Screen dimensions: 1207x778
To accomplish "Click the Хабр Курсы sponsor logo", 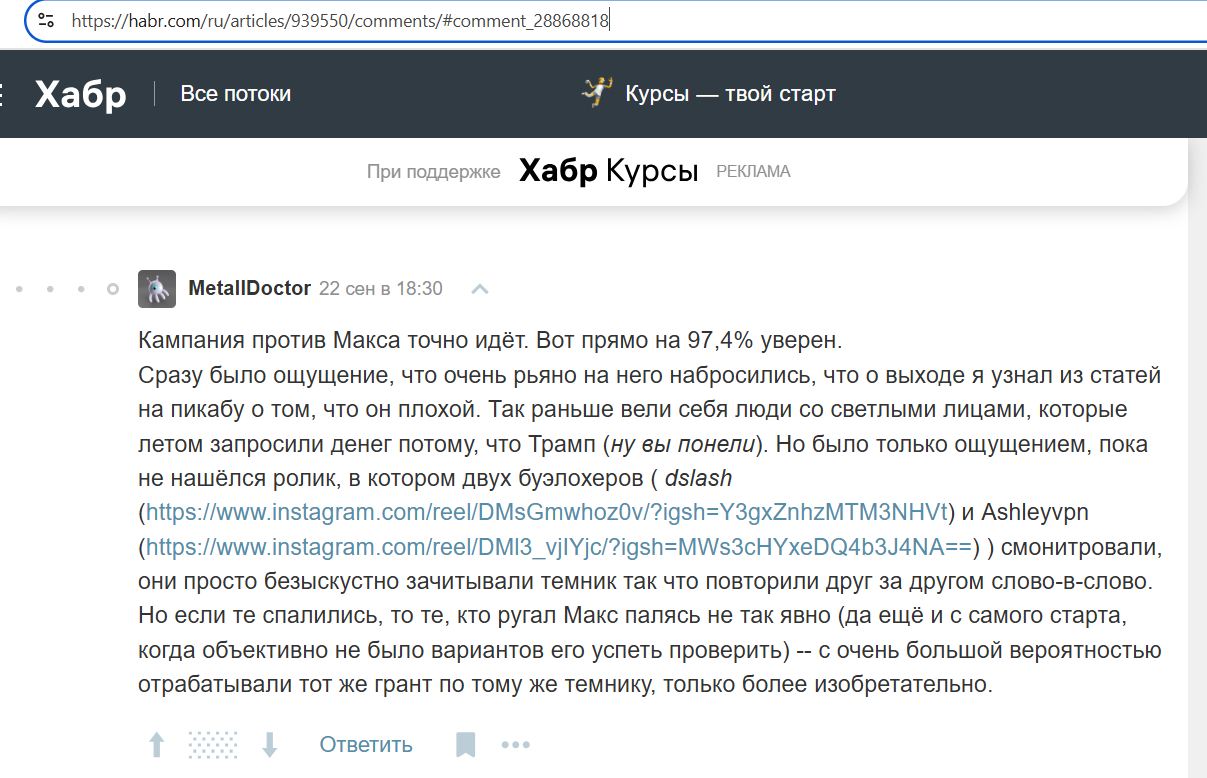I will pyautogui.click(x=608, y=171).
